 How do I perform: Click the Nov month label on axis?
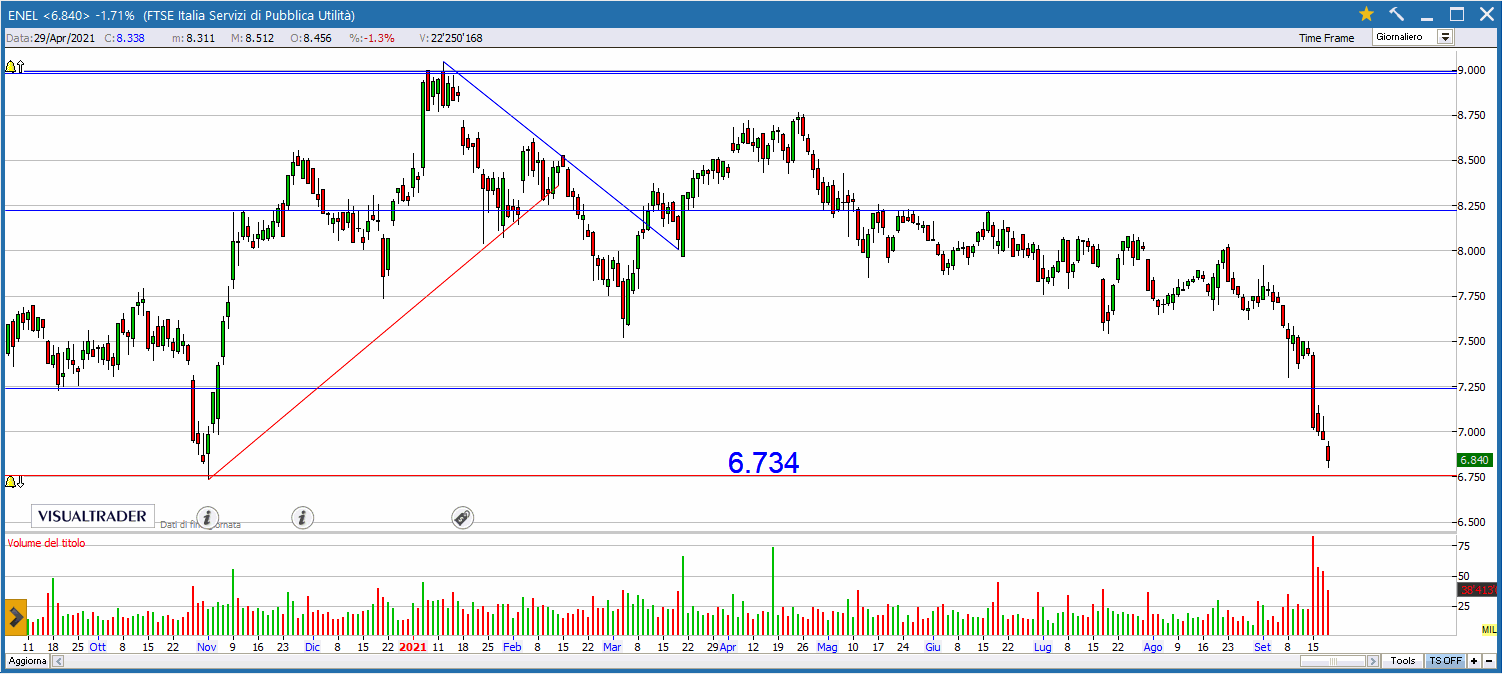207,647
